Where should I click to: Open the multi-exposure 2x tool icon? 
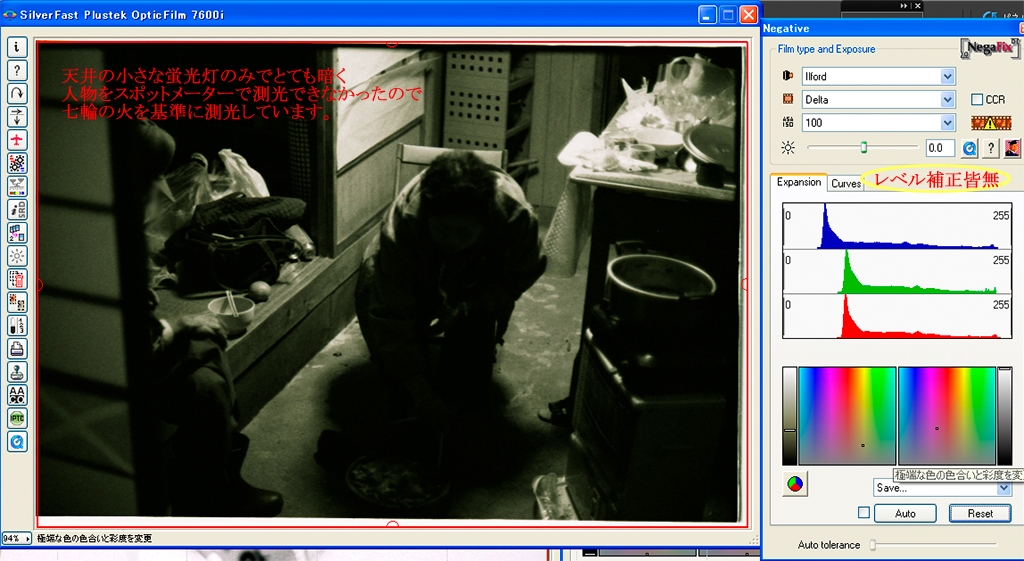click(x=17, y=232)
